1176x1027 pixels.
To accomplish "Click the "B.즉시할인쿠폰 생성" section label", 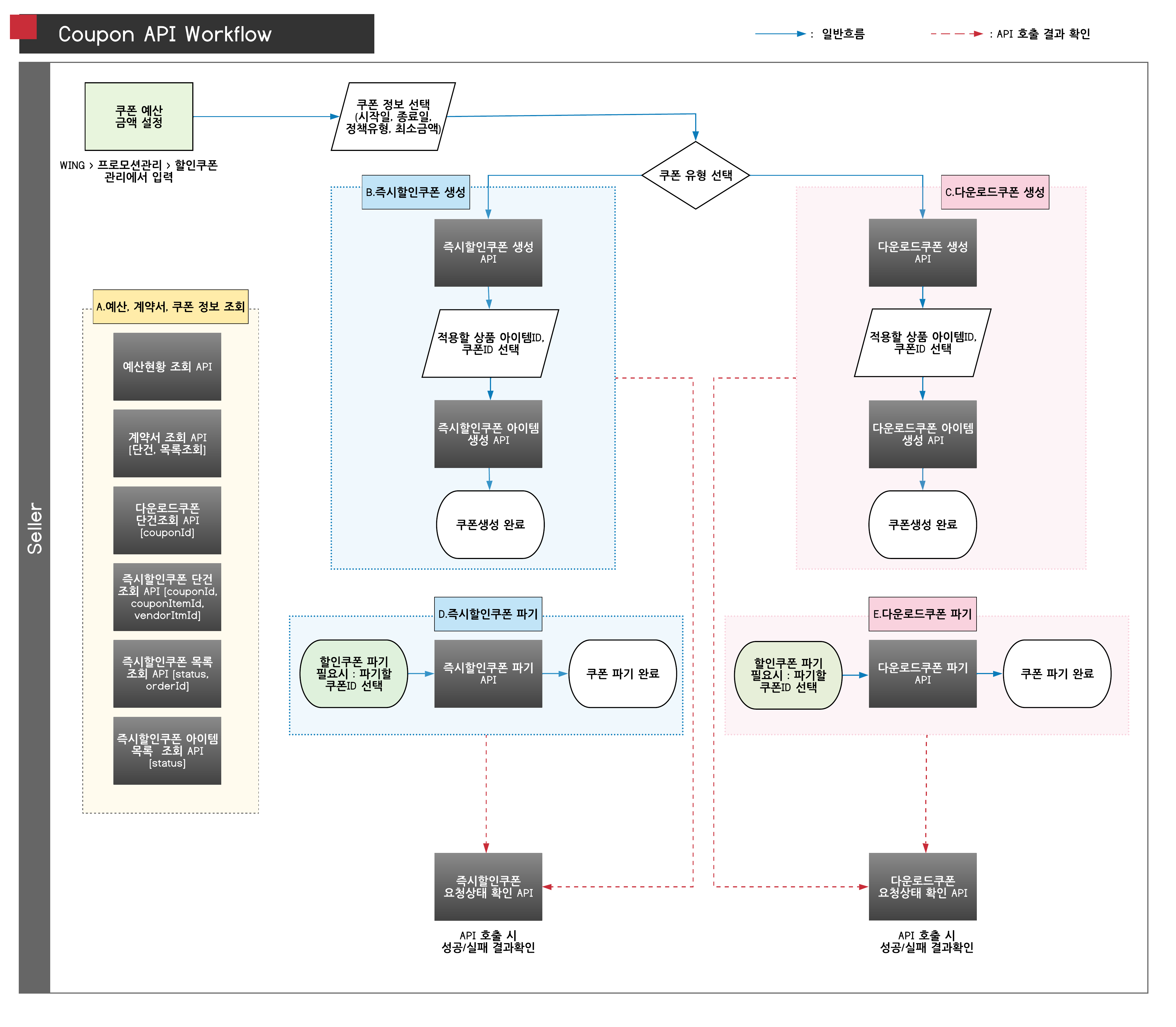I will 416,192.
